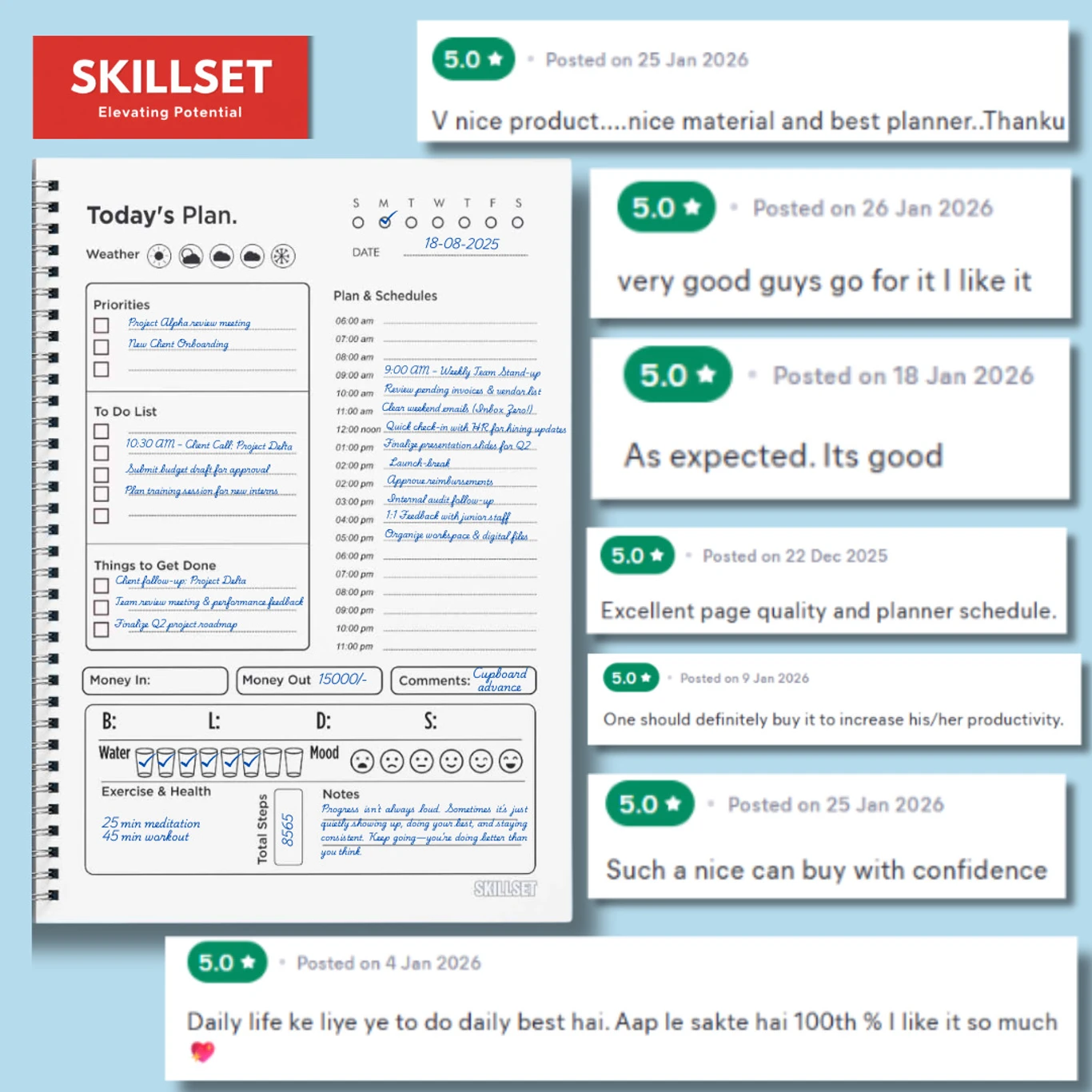1092x1092 pixels.
Task: Click 'Excellent page quality and planner schedule' review
Action: 828,612
